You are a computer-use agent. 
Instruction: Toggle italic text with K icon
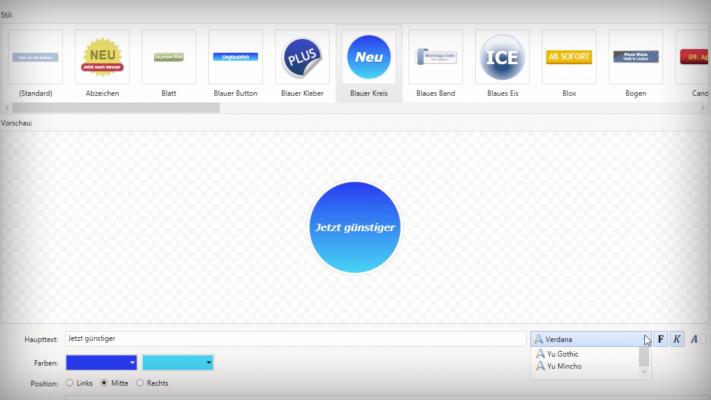pyautogui.click(x=677, y=340)
